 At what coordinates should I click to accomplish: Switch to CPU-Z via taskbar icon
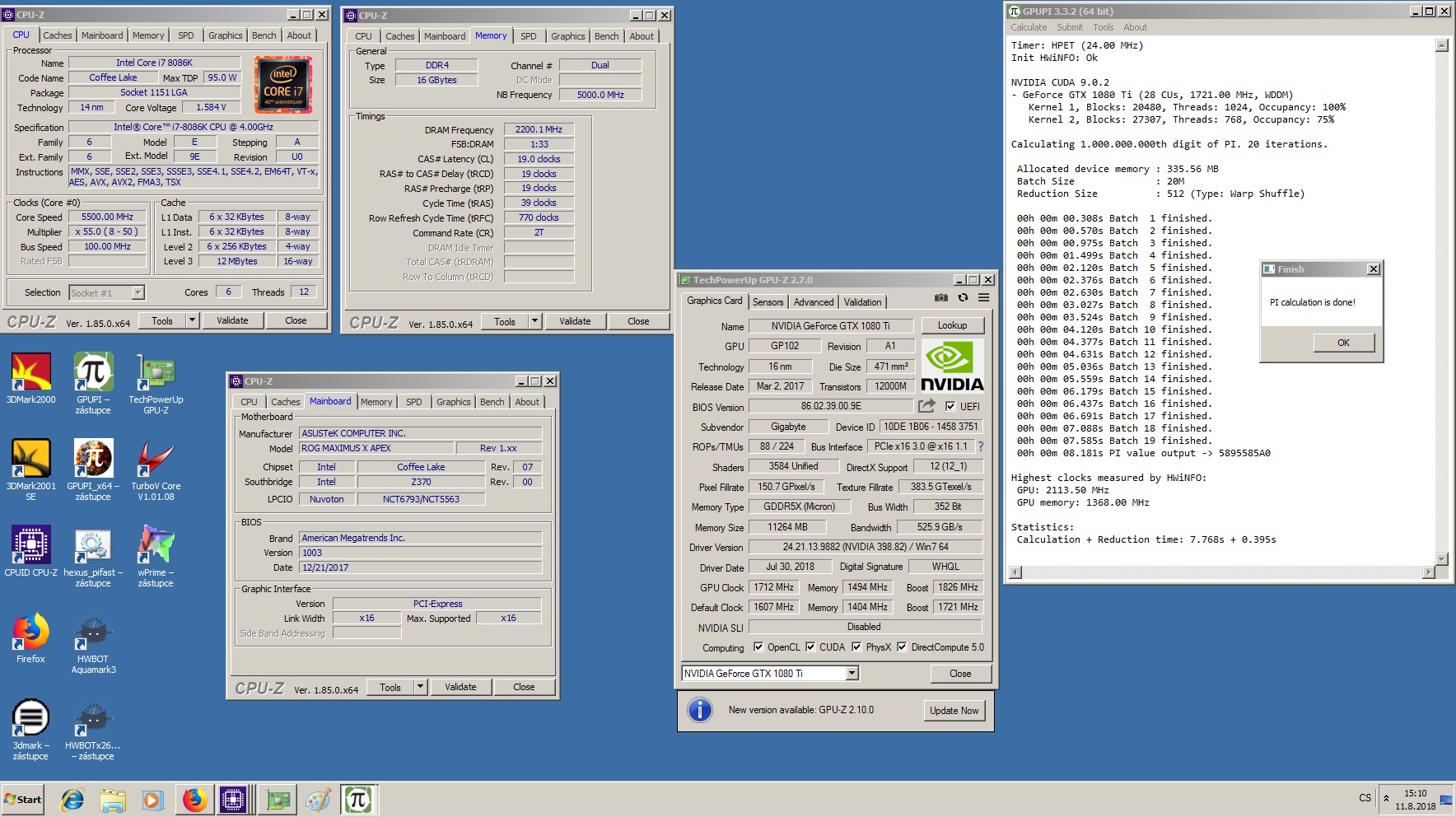pyautogui.click(x=234, y=800)
